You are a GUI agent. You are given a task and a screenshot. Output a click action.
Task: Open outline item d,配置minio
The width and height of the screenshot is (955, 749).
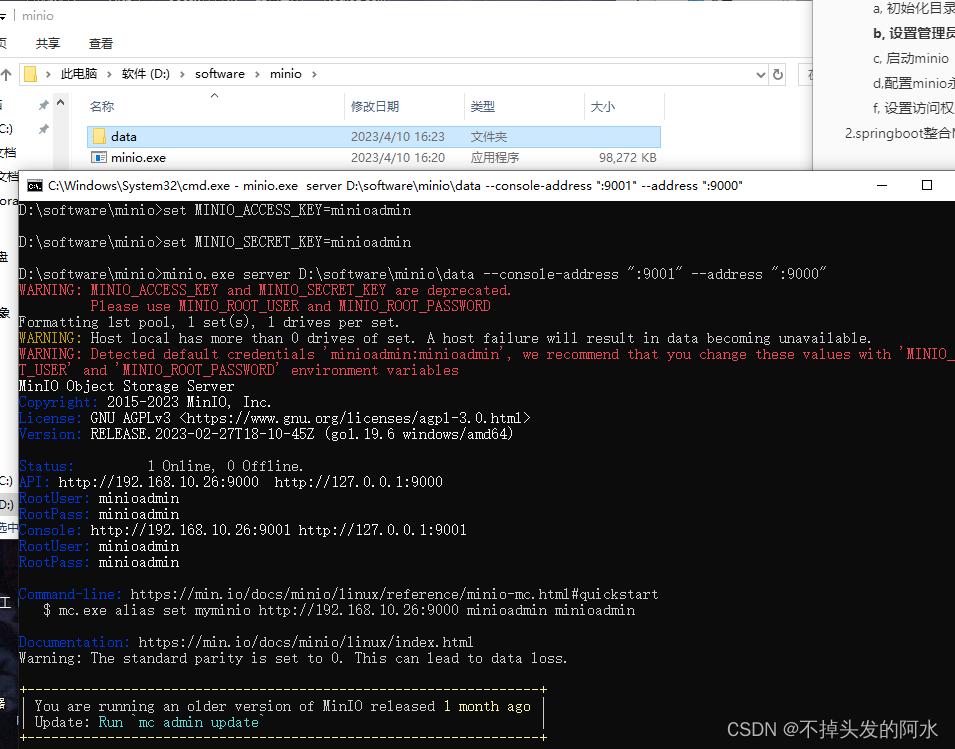pos(914,83)
